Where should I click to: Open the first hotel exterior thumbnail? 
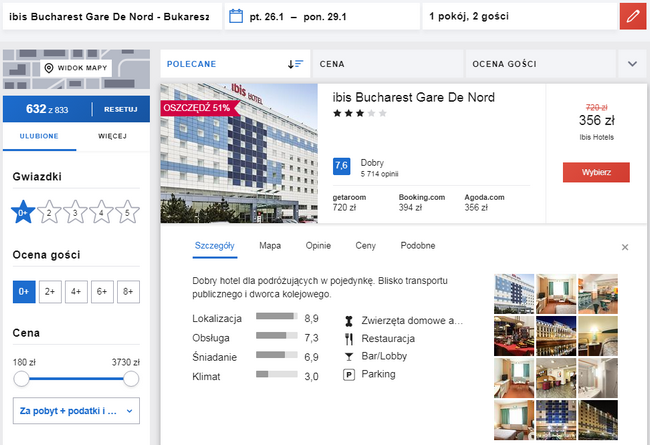pos(514,294)
